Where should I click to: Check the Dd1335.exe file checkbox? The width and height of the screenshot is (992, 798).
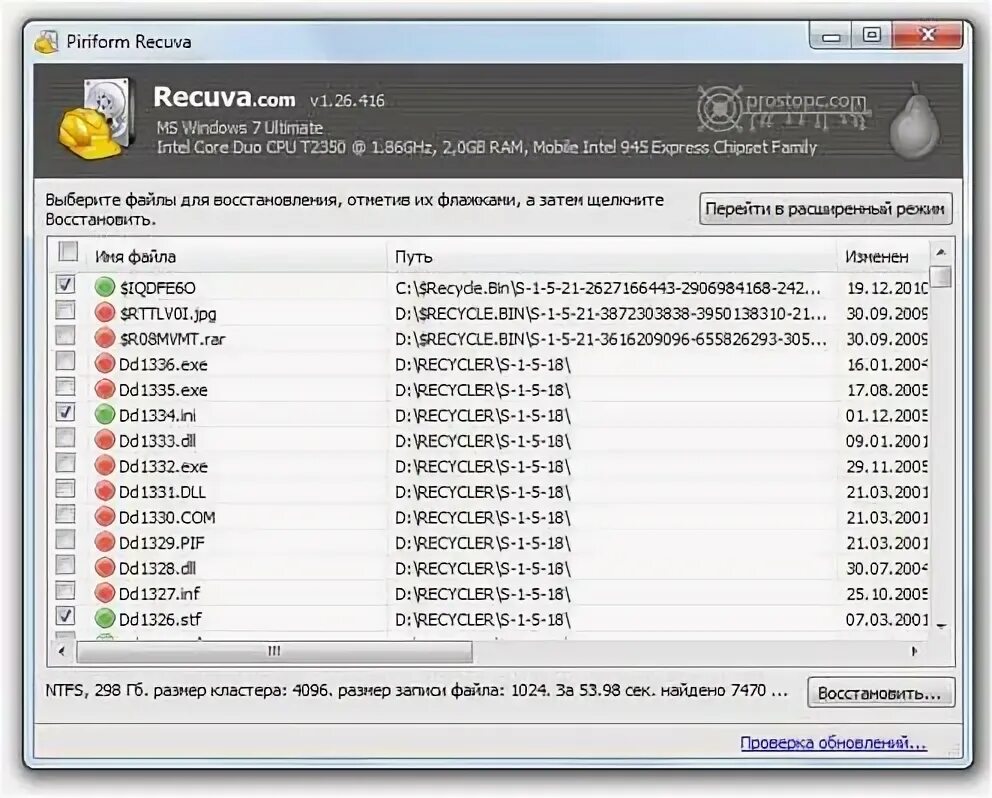coord(65,386)
